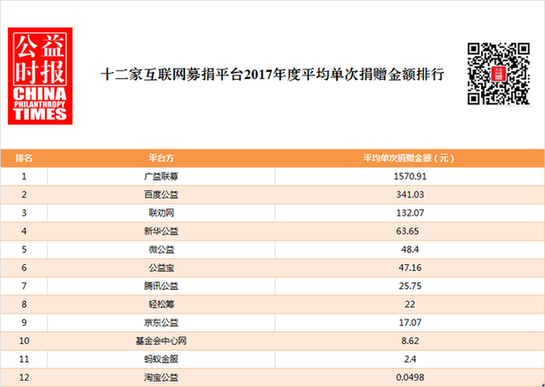Viewport: 545px width, 387px height.
Task: Click the 腾讯公益 cell
Action: [161, 286]
